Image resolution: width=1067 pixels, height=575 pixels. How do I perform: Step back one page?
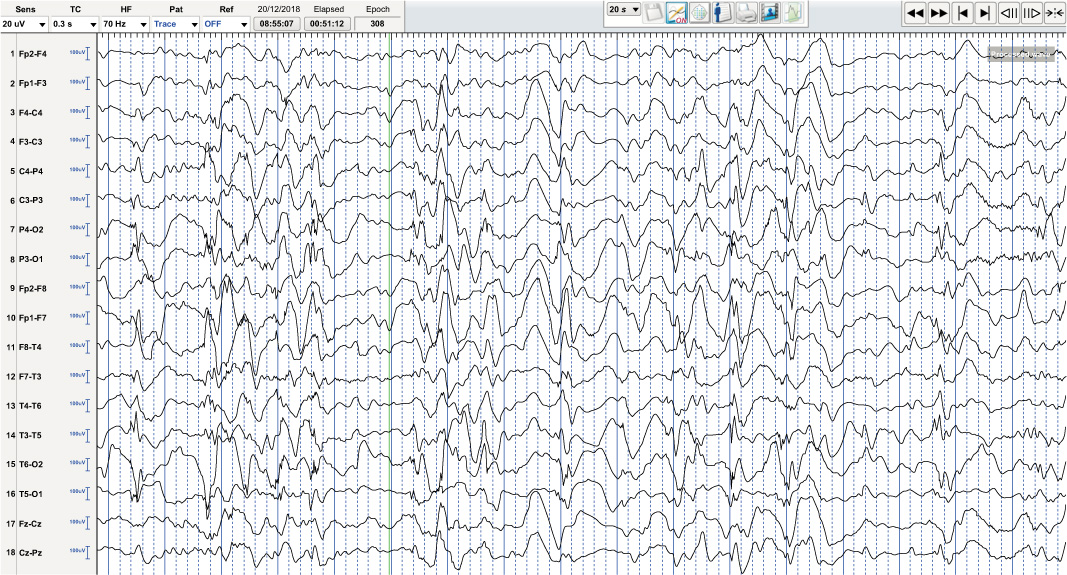1008,13
